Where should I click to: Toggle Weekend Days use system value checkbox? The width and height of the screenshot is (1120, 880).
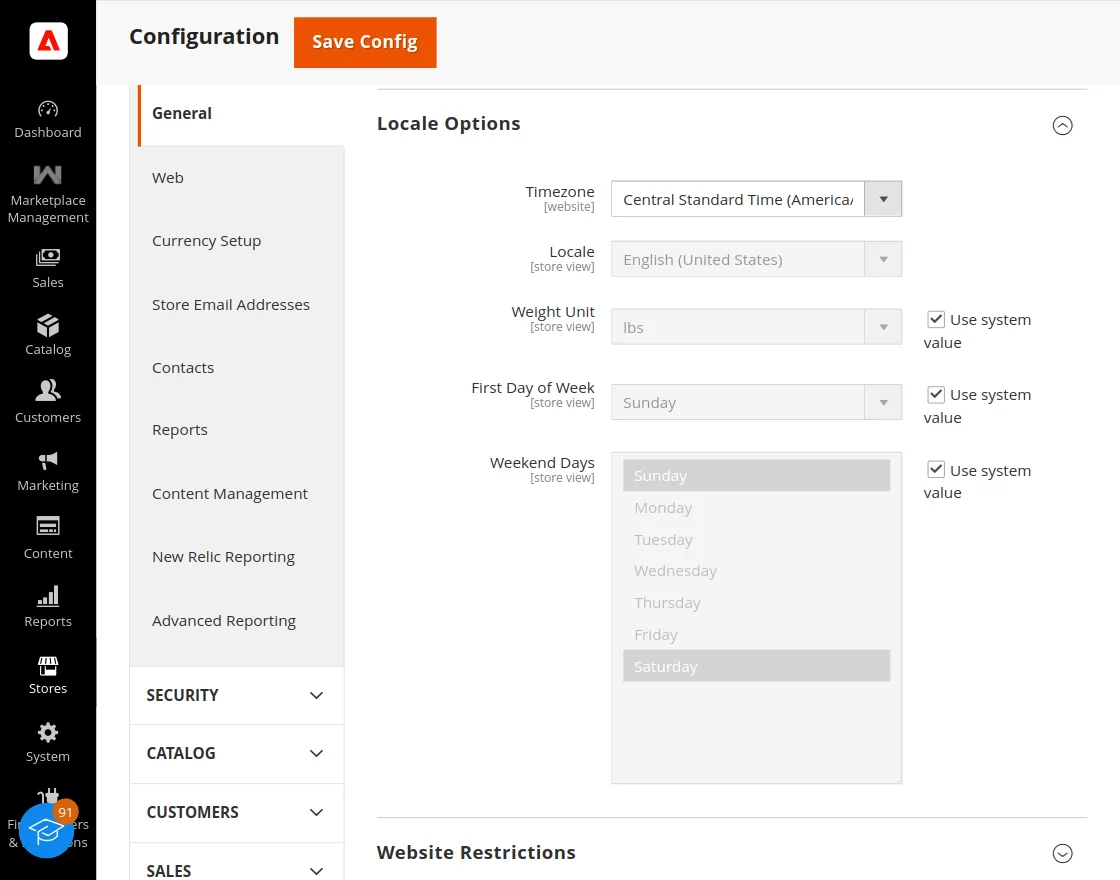pos(936,470)
